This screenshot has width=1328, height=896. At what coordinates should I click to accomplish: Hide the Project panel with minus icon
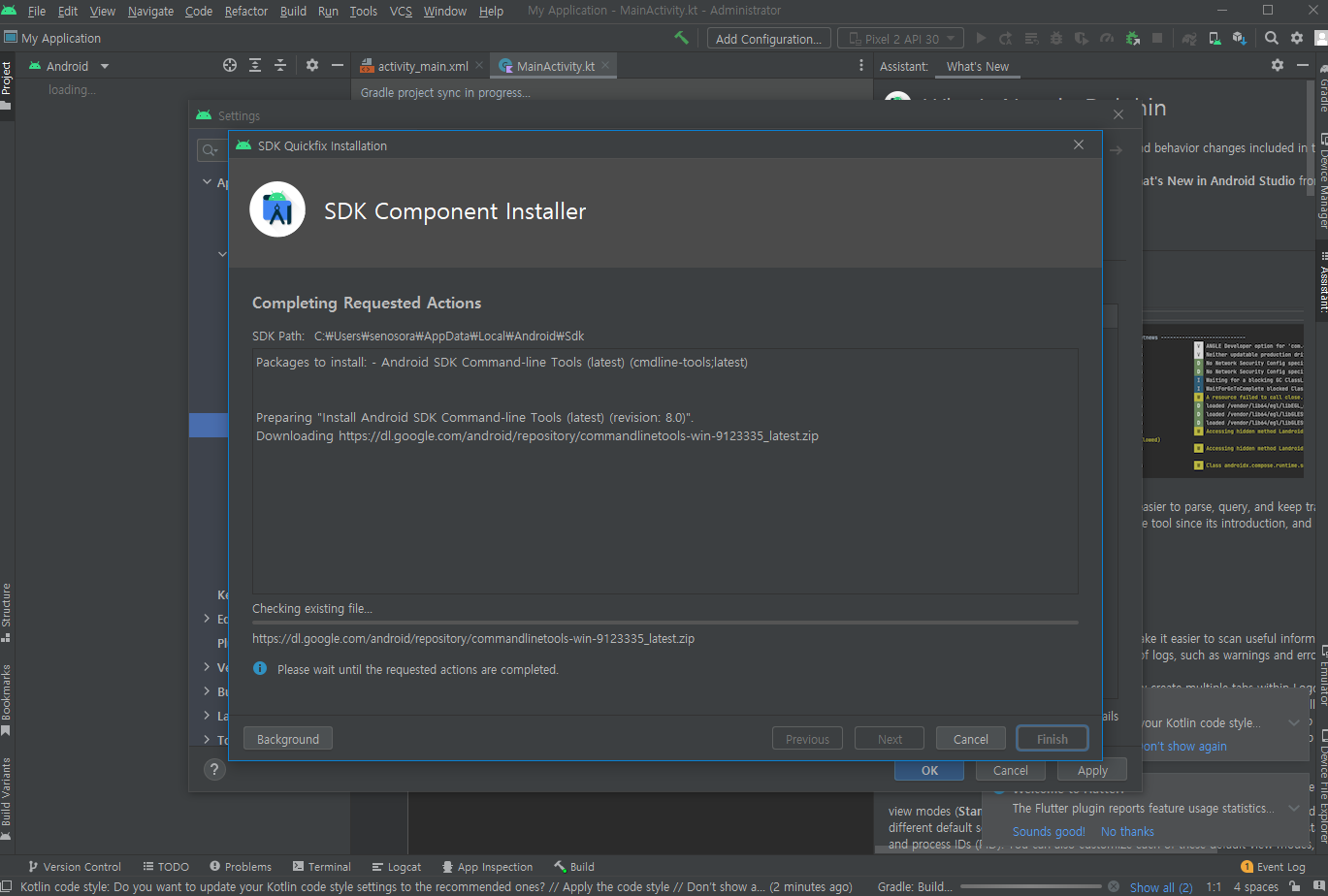(338, 65)
